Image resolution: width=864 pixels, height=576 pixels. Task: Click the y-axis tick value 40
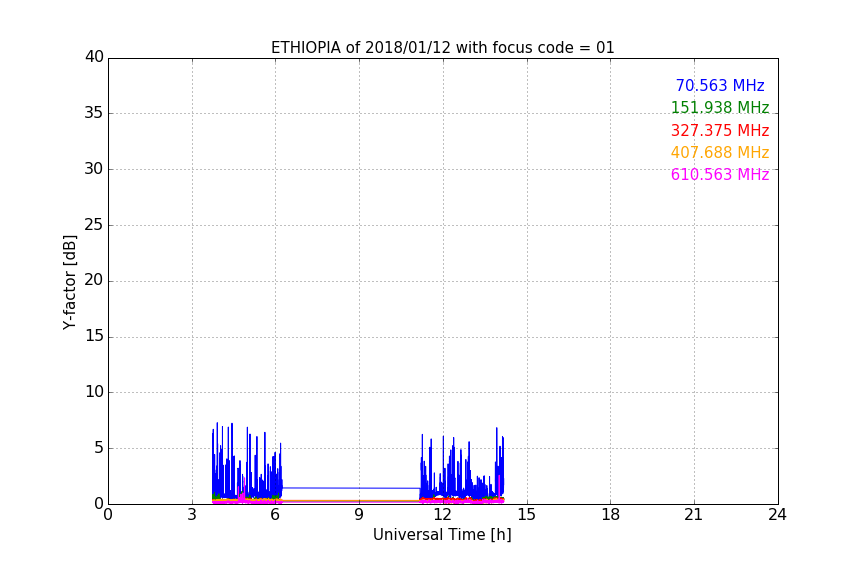click(94, 57)
